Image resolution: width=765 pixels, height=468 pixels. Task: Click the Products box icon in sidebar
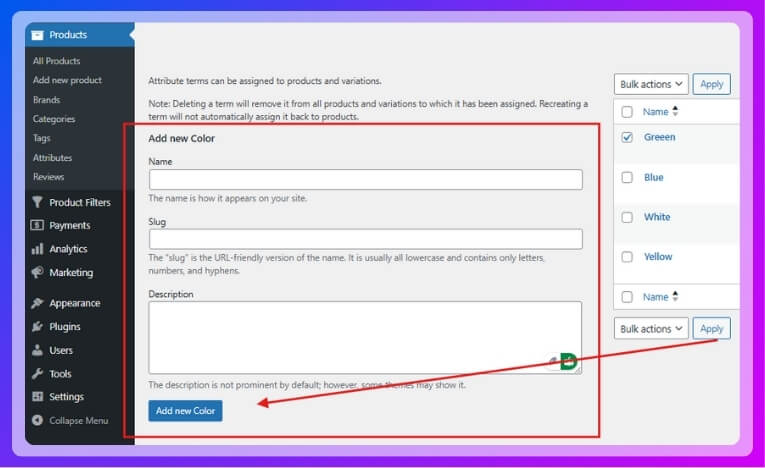coord(38,35)
